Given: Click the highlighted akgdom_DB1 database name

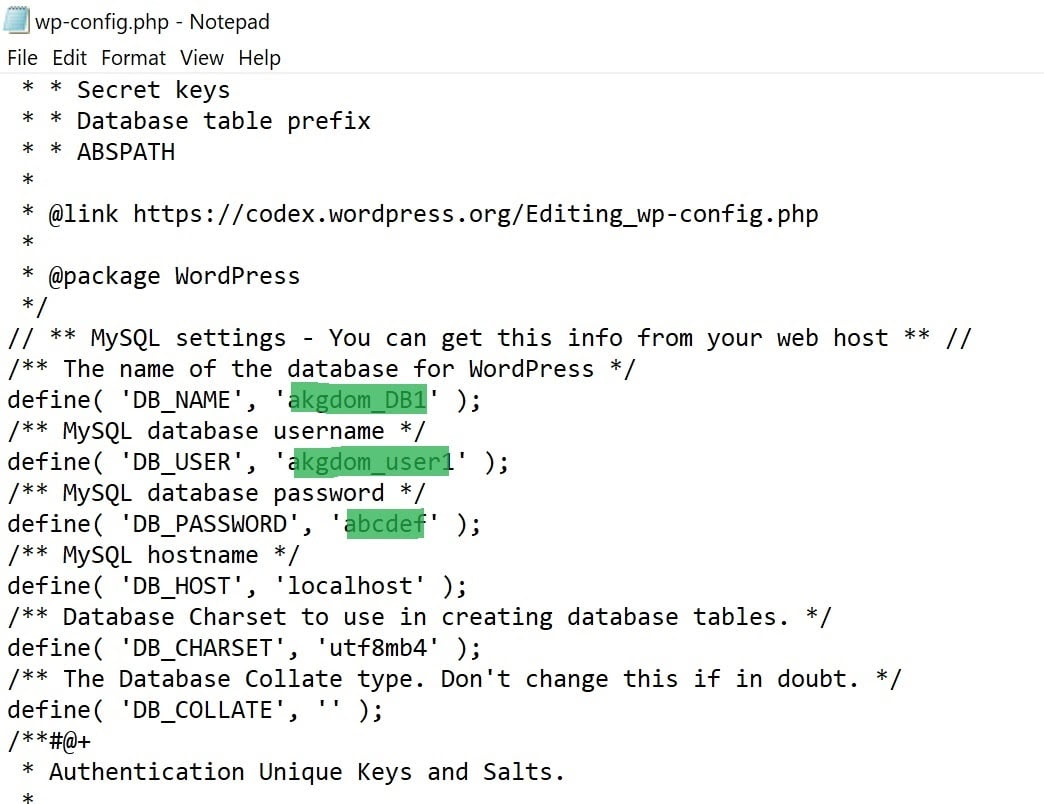Looking at the screenshot, I should 358,400.
